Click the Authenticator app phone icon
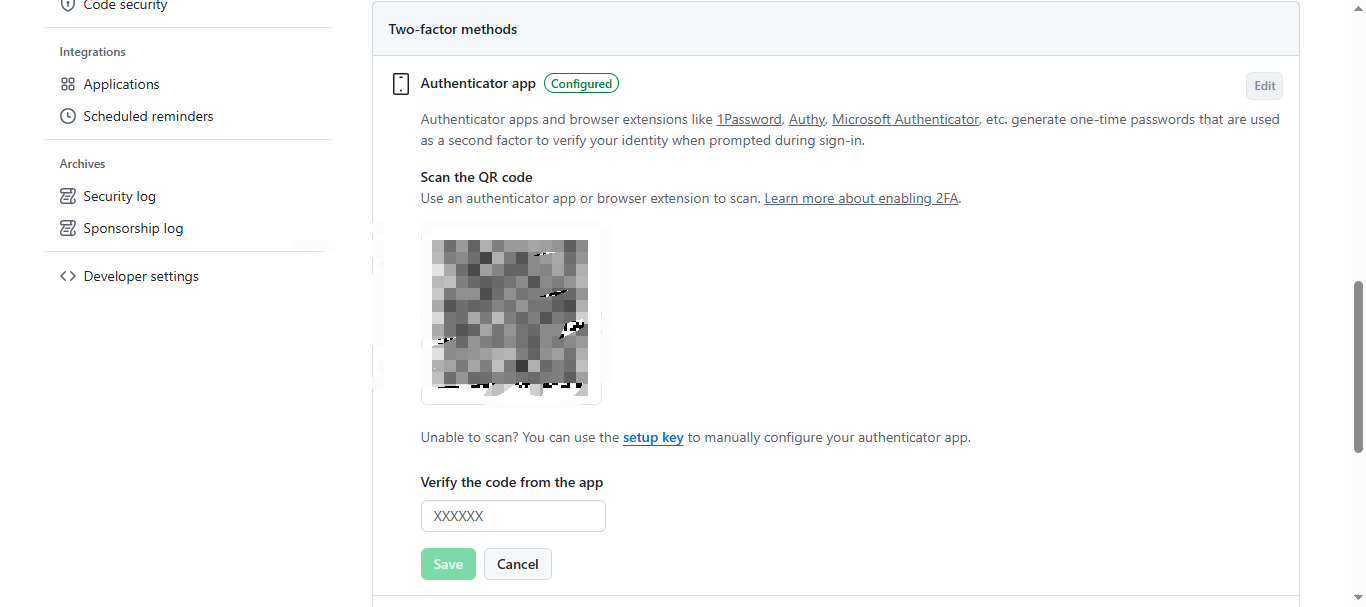 (x=401, y=84)
